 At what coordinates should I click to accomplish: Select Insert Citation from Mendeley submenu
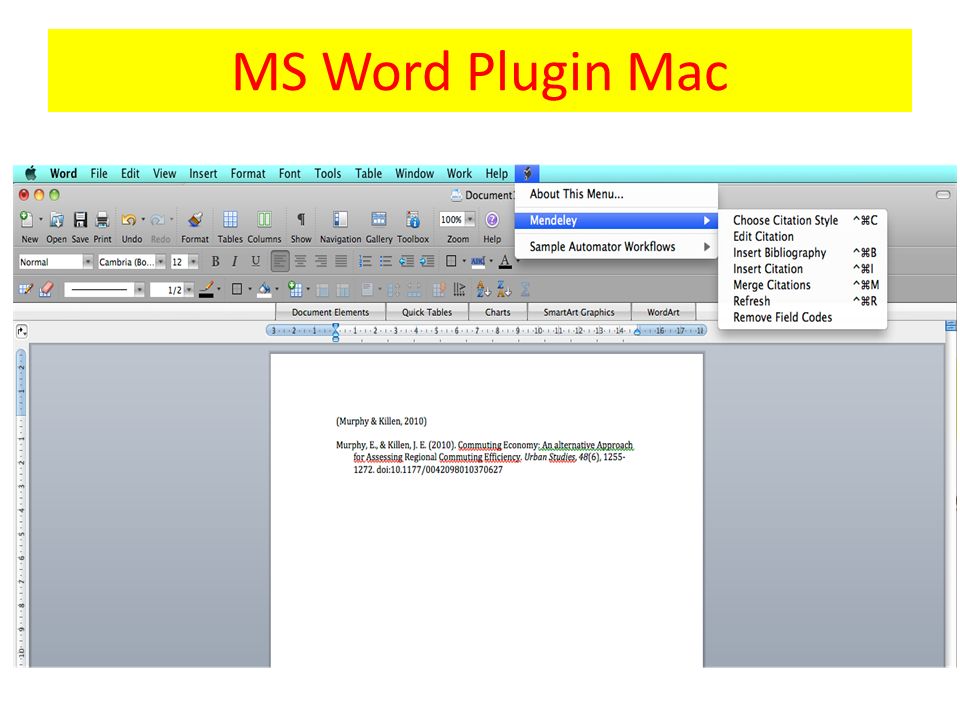[803, 269]
